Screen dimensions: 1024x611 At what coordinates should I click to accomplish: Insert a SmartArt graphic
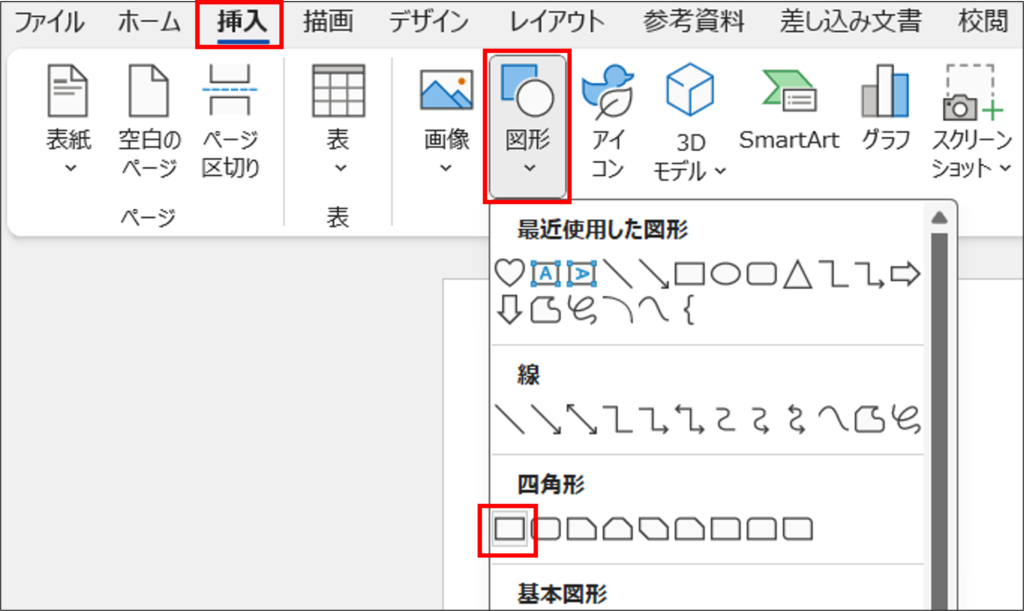click(789, 110)
